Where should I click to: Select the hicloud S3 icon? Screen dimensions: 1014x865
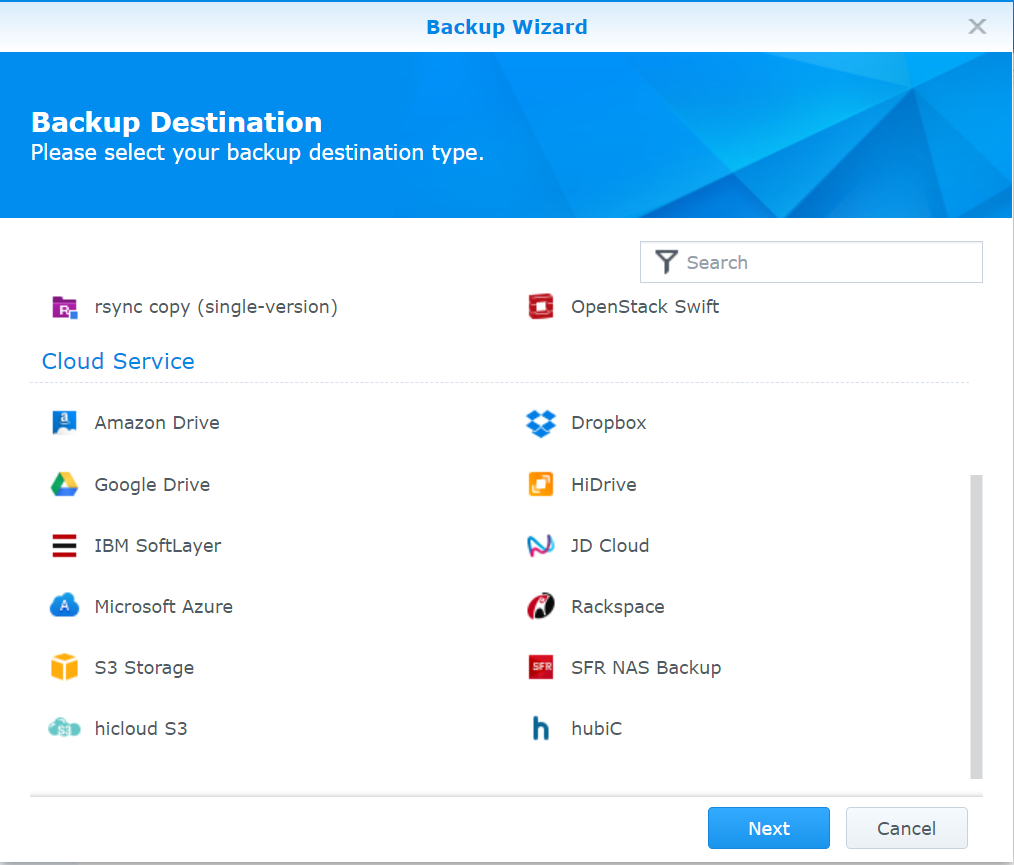pyautogui.click(x=64, y=729)
